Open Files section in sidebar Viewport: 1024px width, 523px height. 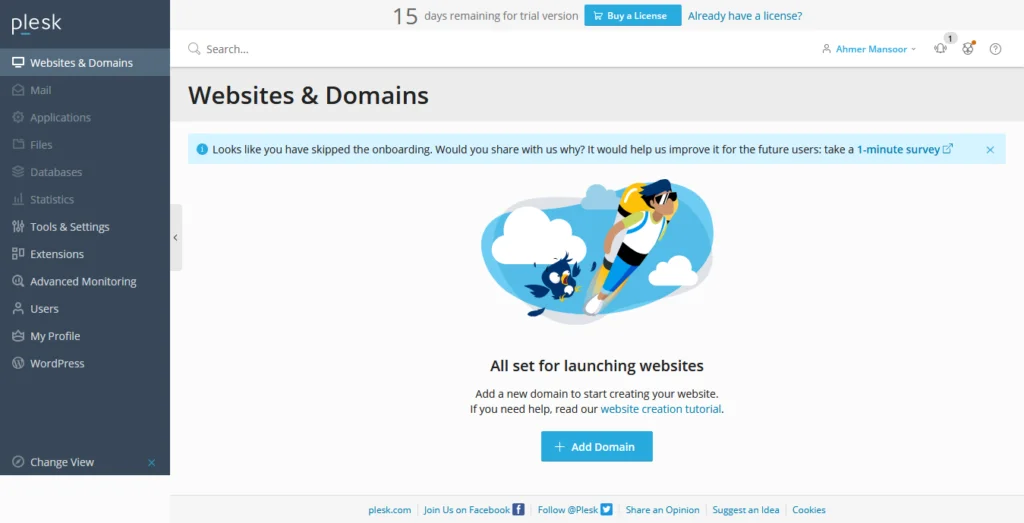(x=85, y=145)
